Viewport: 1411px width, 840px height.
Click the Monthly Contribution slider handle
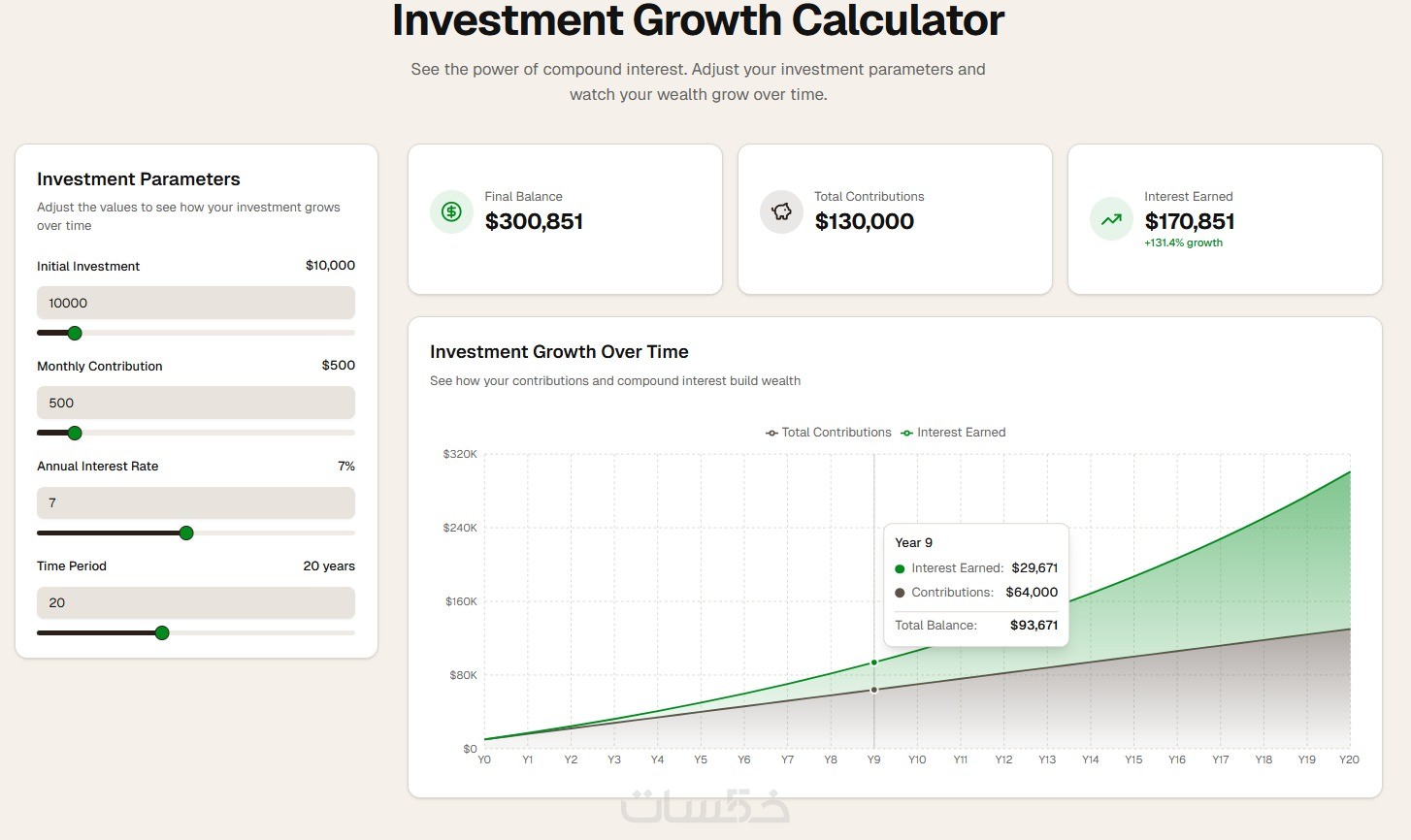click(x=75, y=433)
